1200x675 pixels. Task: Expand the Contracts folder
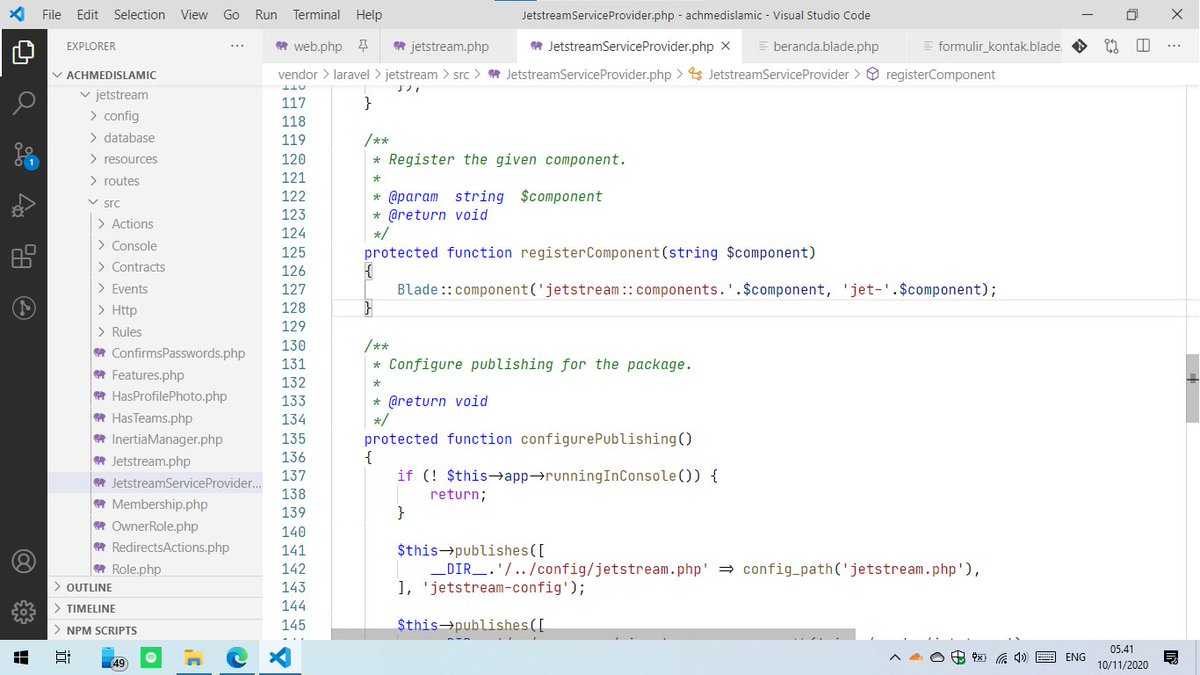[x=102, y=267]
